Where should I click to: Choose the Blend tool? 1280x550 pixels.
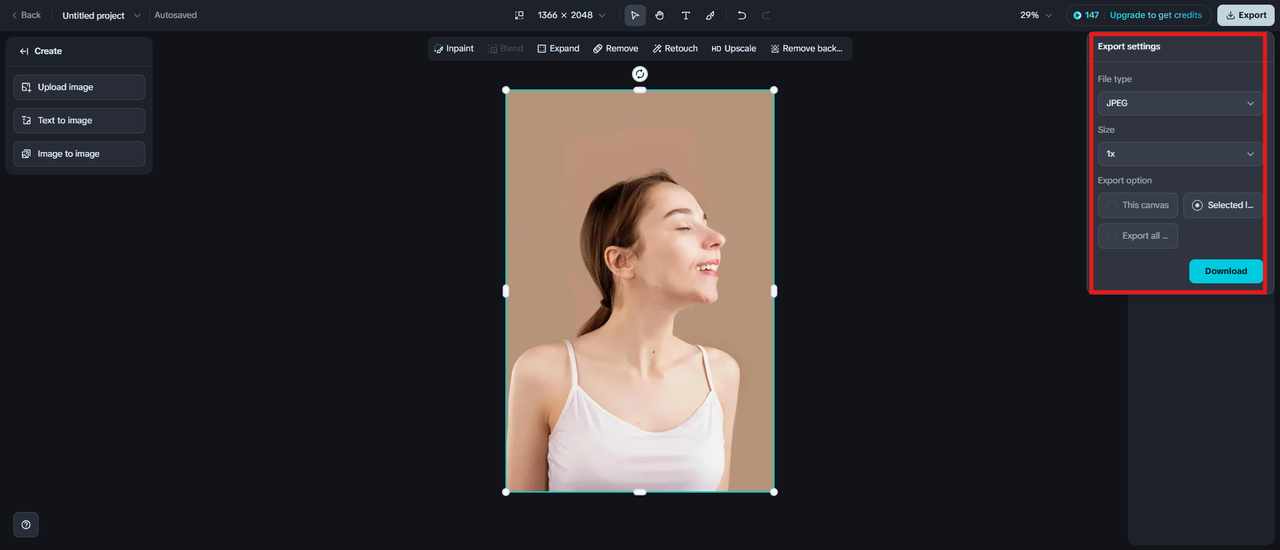click(505, 48)
